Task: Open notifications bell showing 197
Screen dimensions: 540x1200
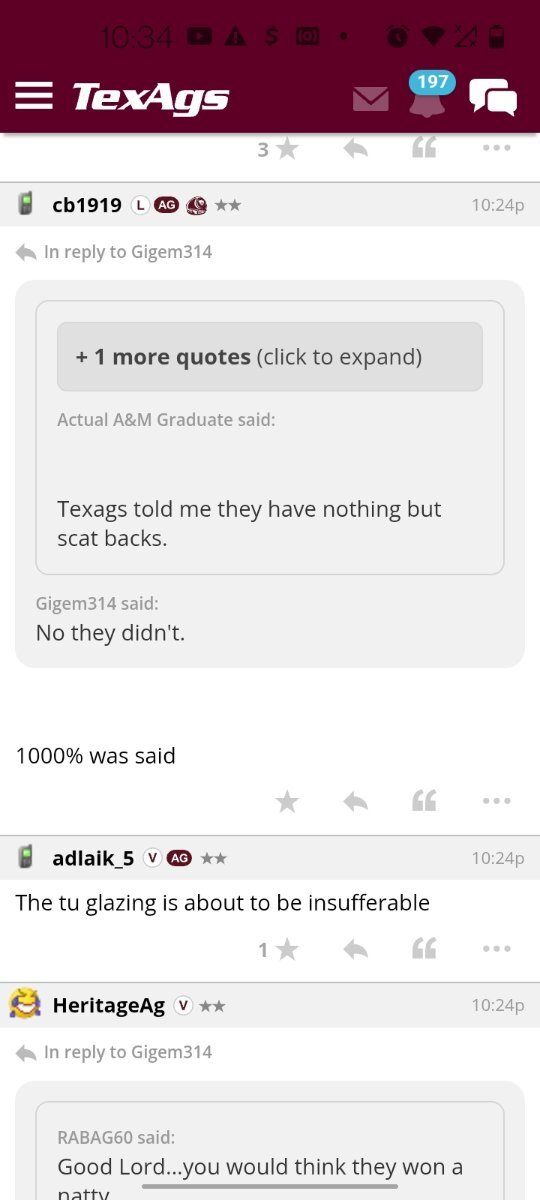Action: [428, 95]
